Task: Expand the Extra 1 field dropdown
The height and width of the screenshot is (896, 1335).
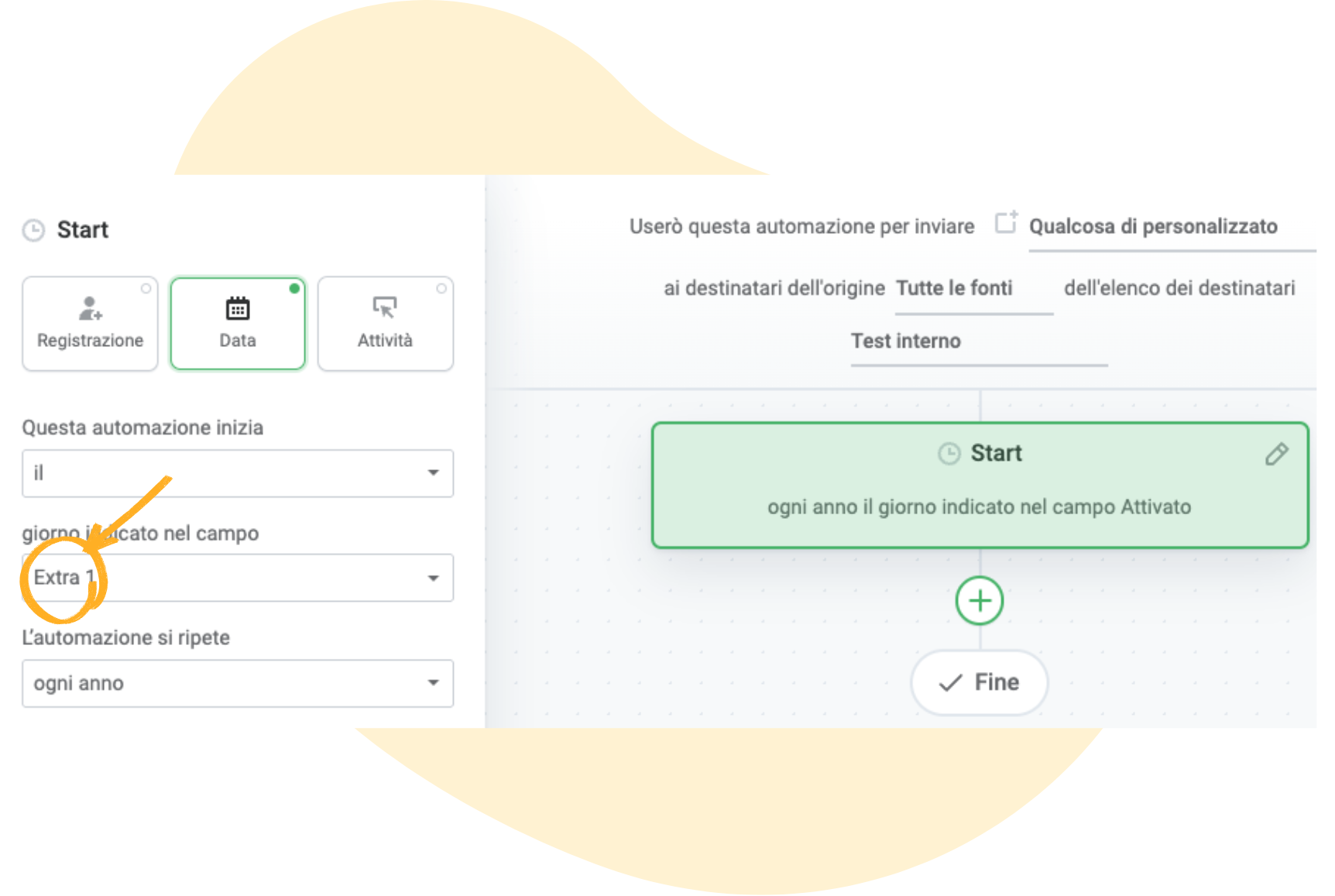Action: [x=237, y=578]
